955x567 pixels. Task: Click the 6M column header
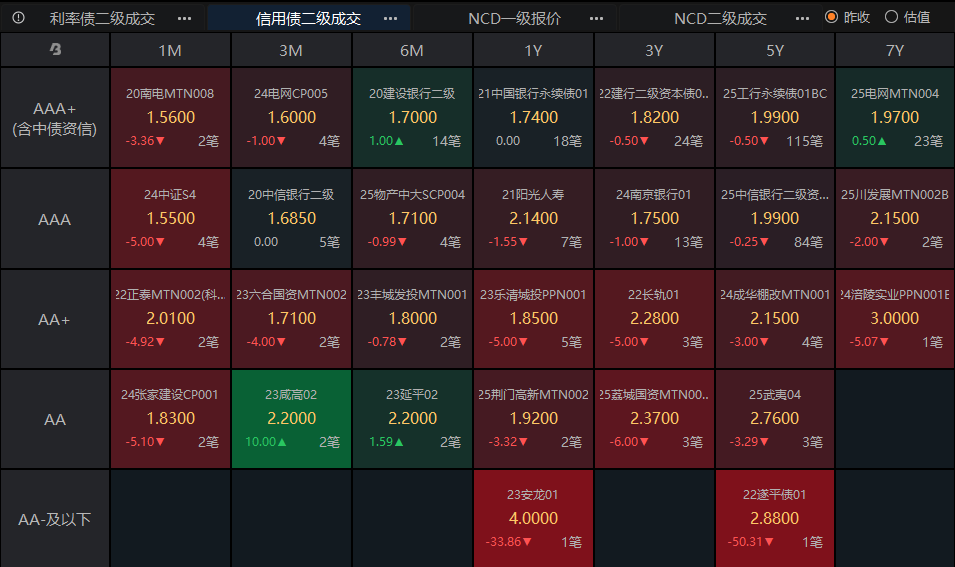pos(412,50)
